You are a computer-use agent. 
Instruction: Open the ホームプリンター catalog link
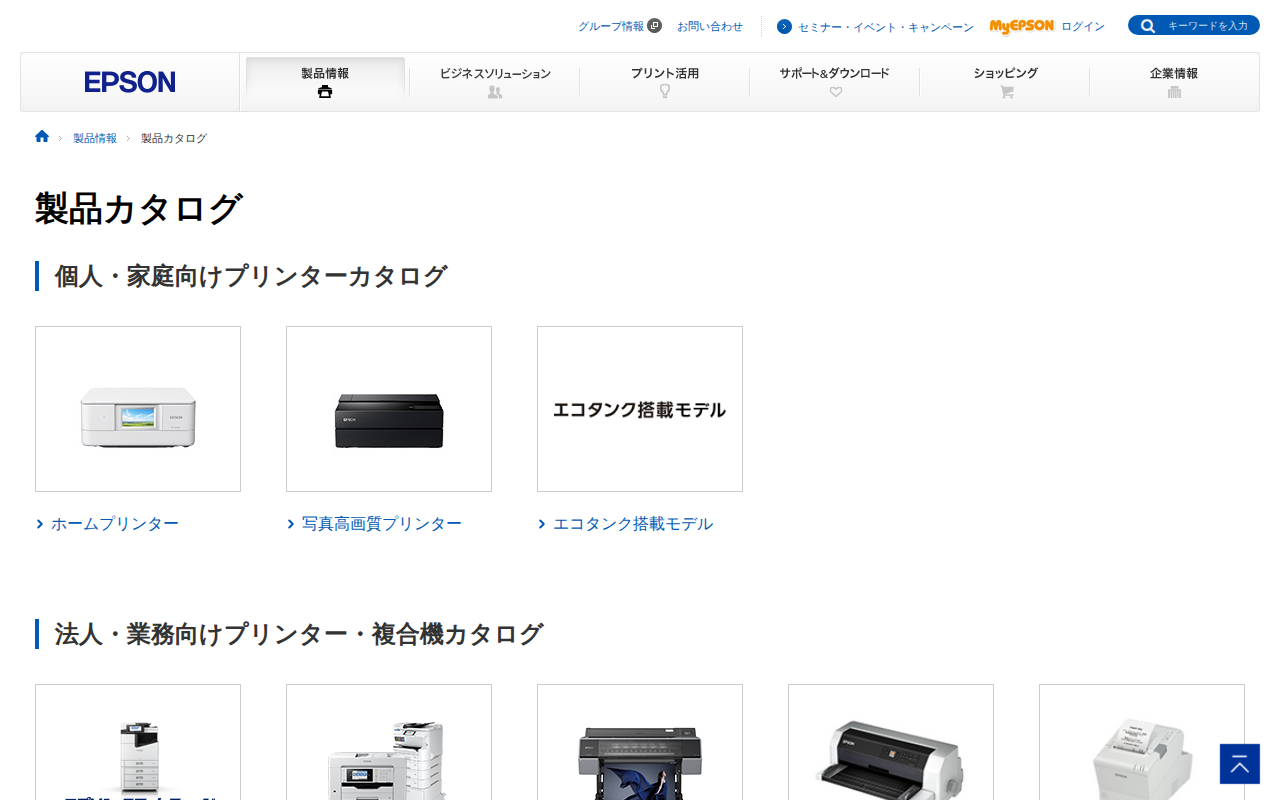click(115, 524)
